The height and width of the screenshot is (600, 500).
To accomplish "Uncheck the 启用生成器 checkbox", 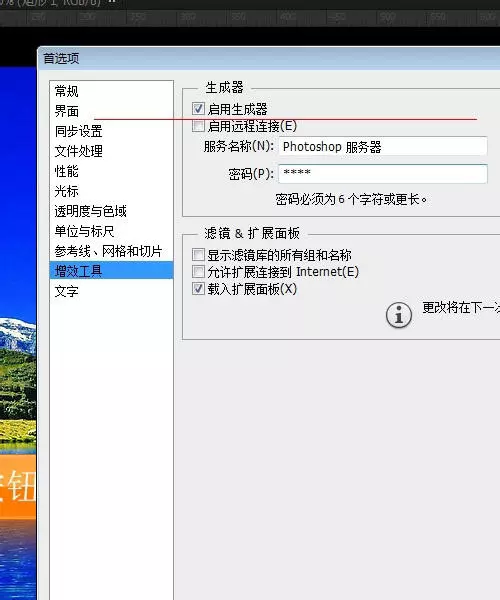I will tap(198, 109).
